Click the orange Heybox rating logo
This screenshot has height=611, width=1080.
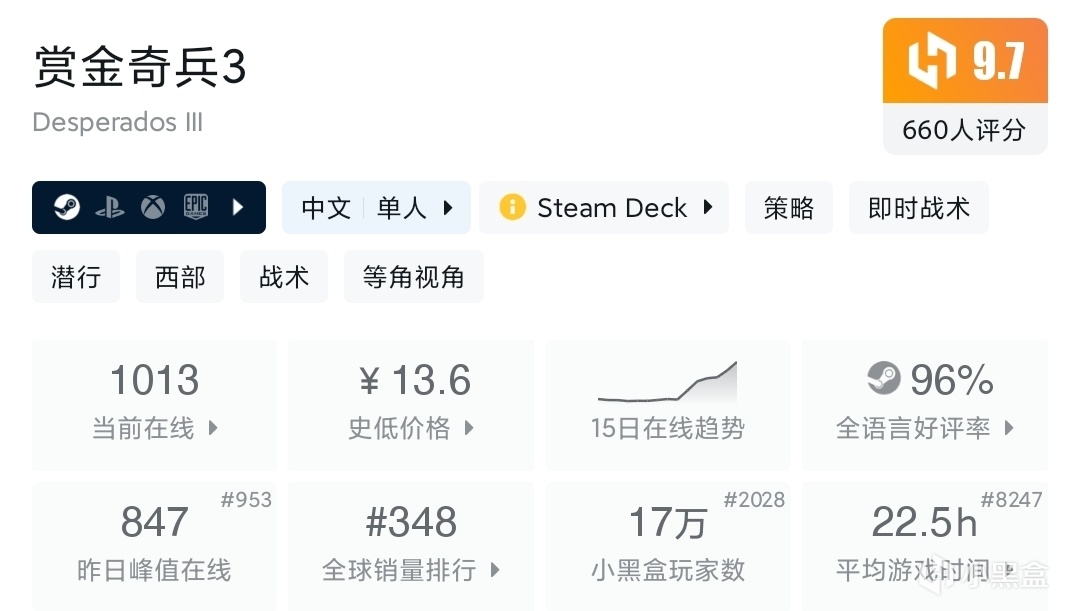934,61
